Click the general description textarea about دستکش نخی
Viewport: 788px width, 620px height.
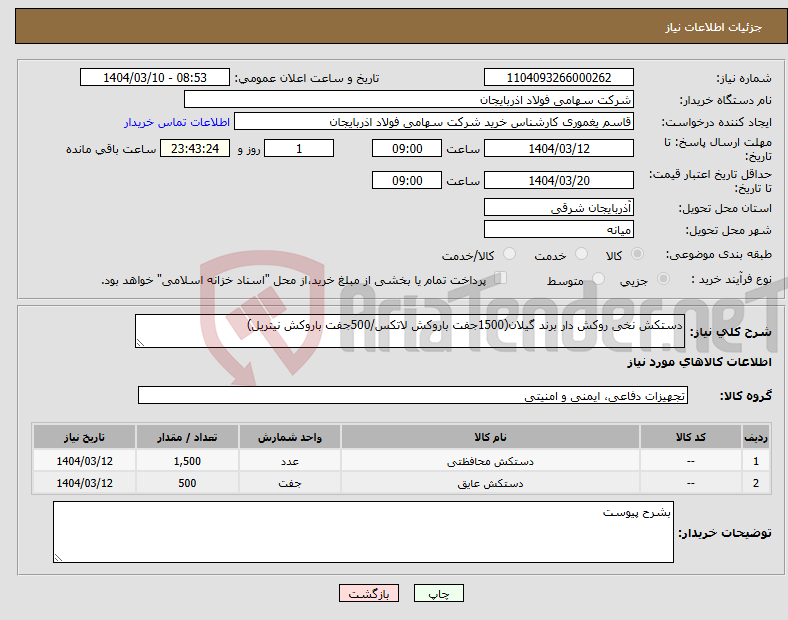pyautogui.click(x=410, y=331)
